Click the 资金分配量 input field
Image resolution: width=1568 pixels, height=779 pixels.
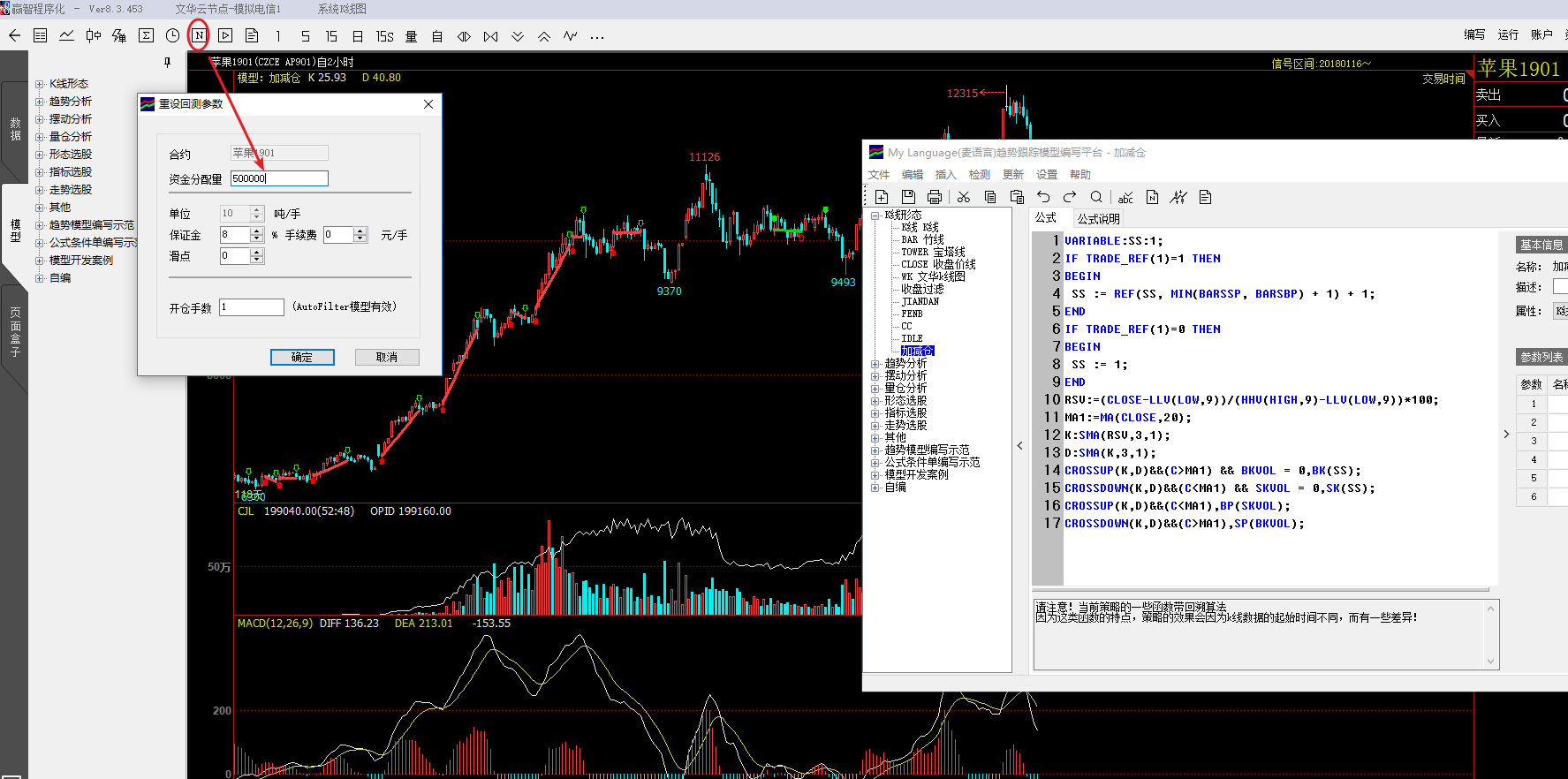tap(279, 178)
